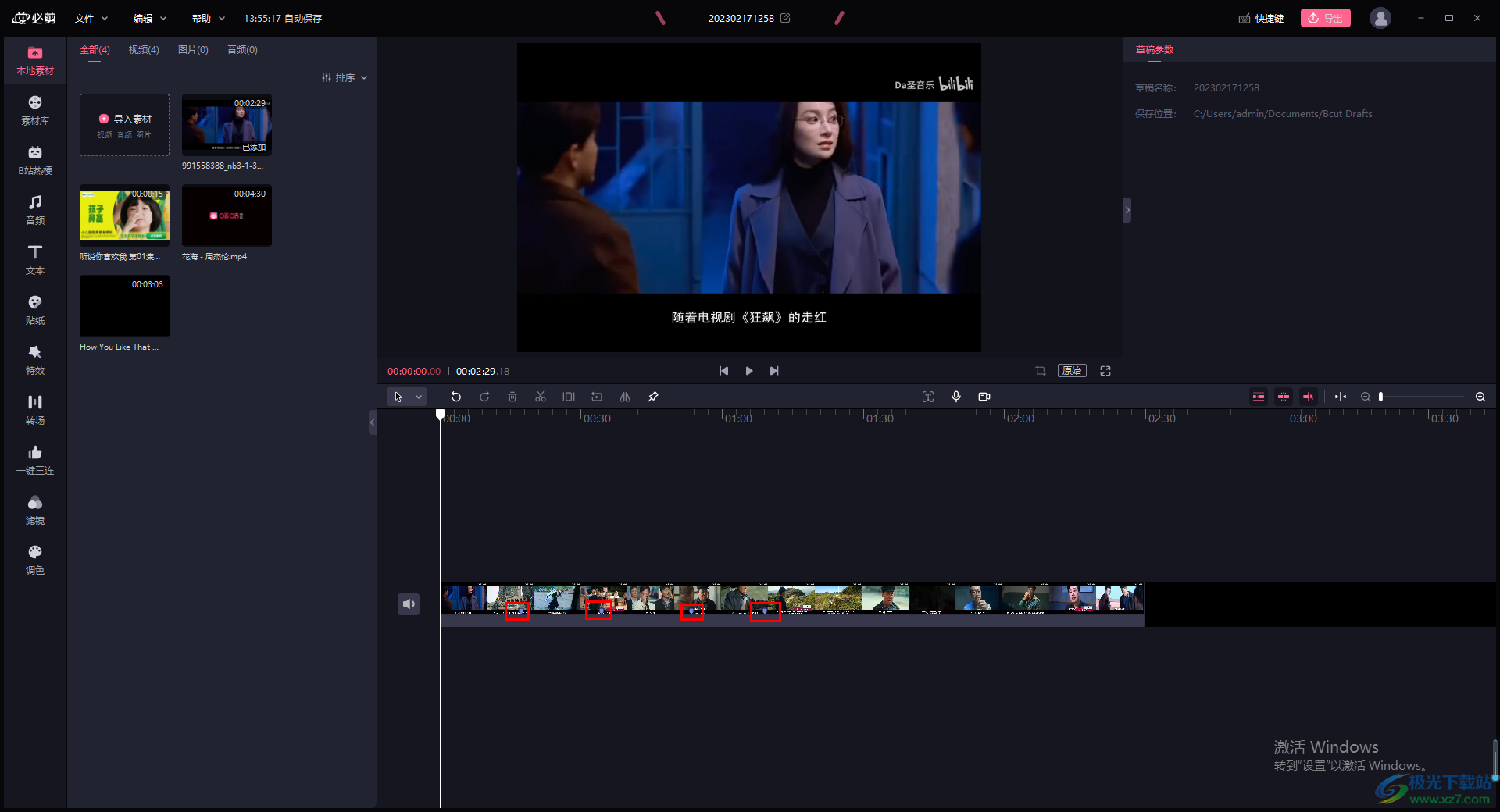Image resolution: width=1500 pixels, height=812 pixels.
Task: Undo the last timeline action
Action: [456, 397]
